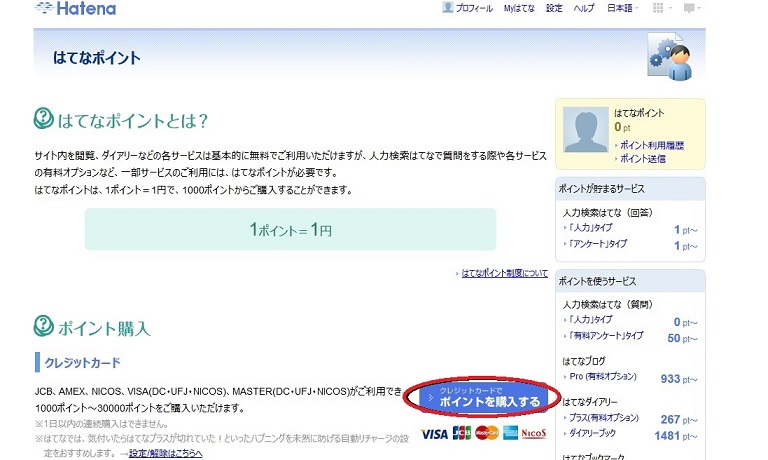Click the ポイントを使うサービス panel header
Viewport: 768px width, 460px height.
(x=630, y=282)
